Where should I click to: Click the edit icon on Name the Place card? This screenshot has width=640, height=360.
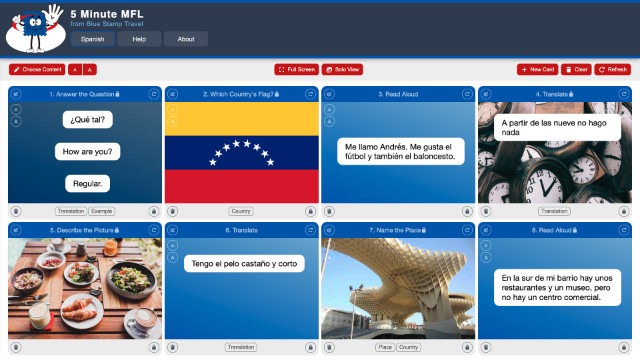329,230
